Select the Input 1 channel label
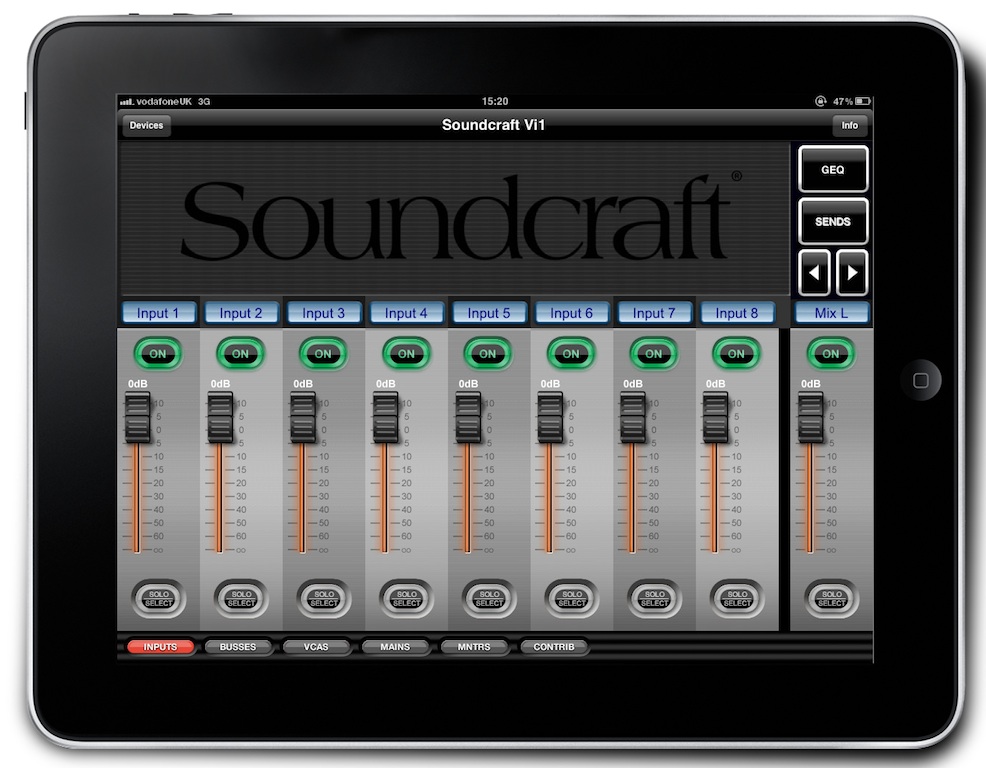The image size is (986, 768). coord(158,313)
